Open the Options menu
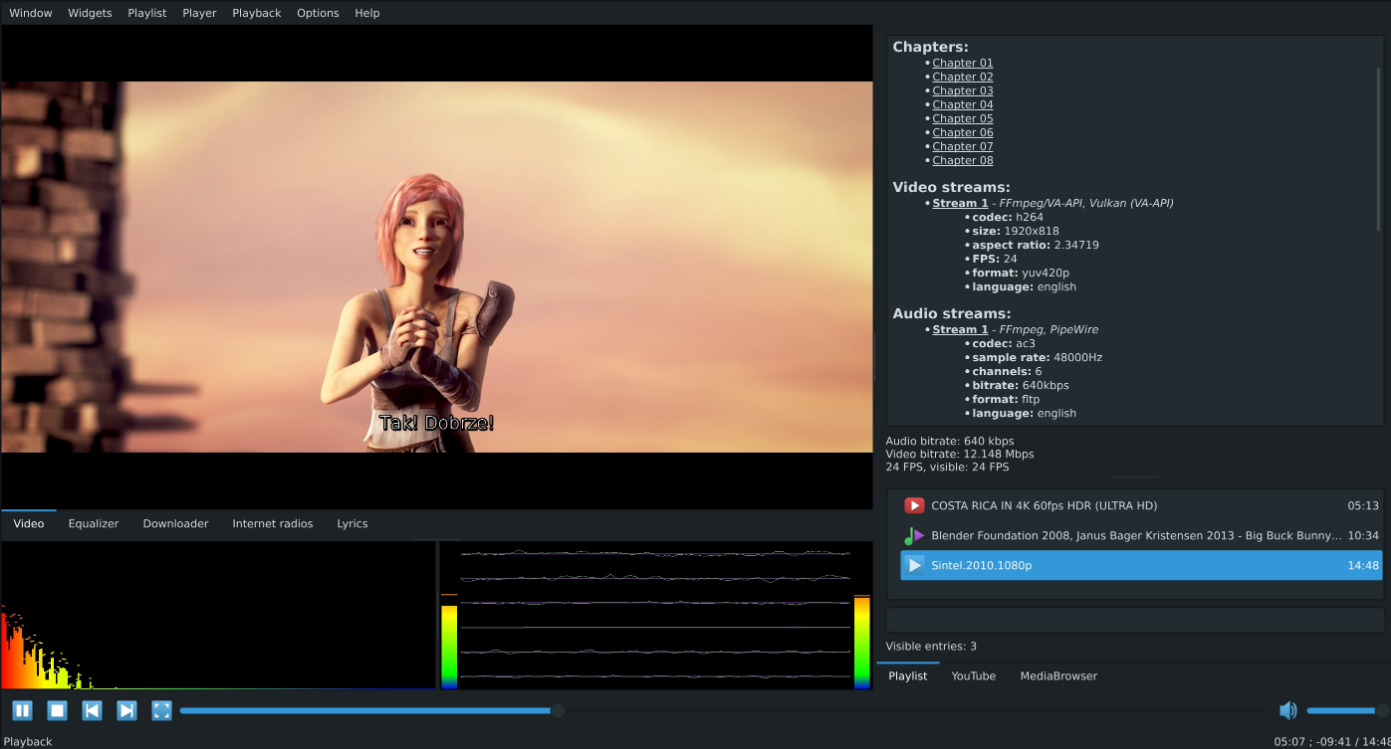This screenshot has height=749, width=1391. point(317,12)
